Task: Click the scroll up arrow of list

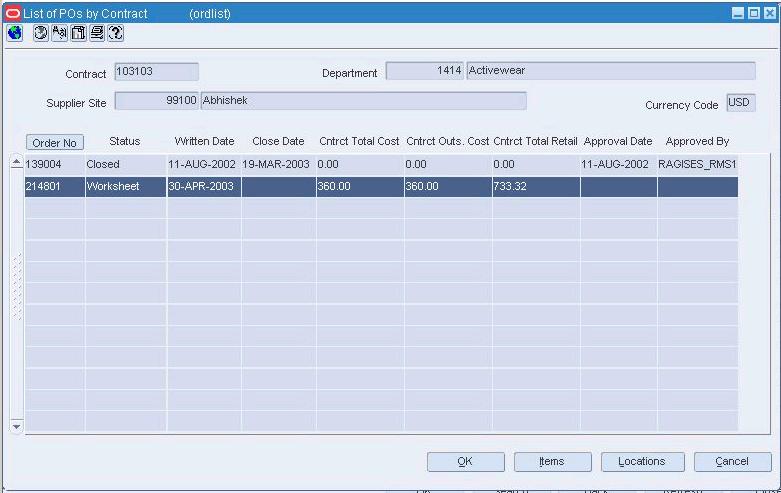Action: click(16, 162)
